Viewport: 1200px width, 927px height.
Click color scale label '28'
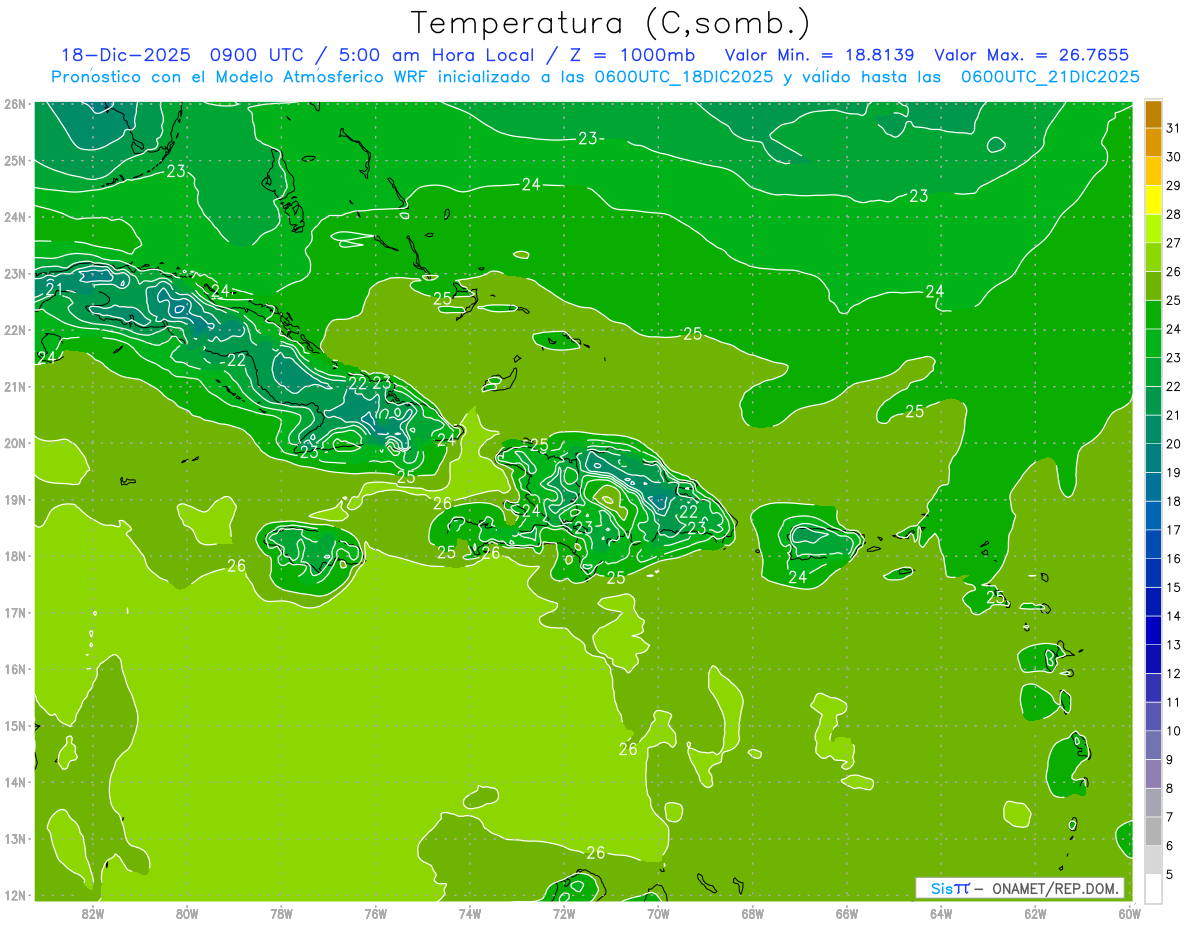tap(1173, 215)
